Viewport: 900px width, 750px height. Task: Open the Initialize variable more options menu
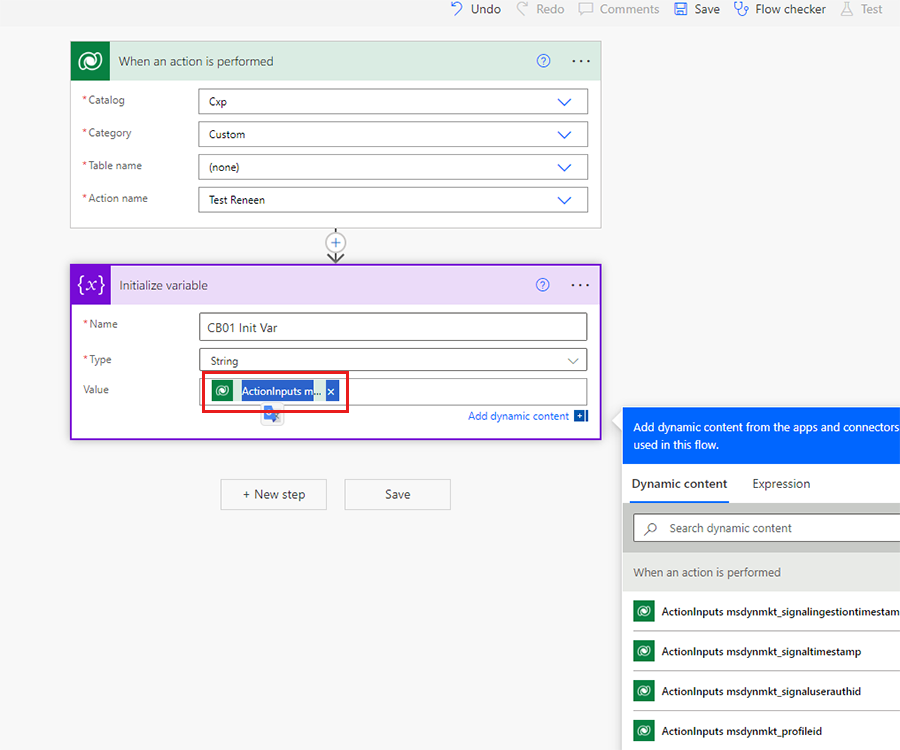tap(580, 285)
